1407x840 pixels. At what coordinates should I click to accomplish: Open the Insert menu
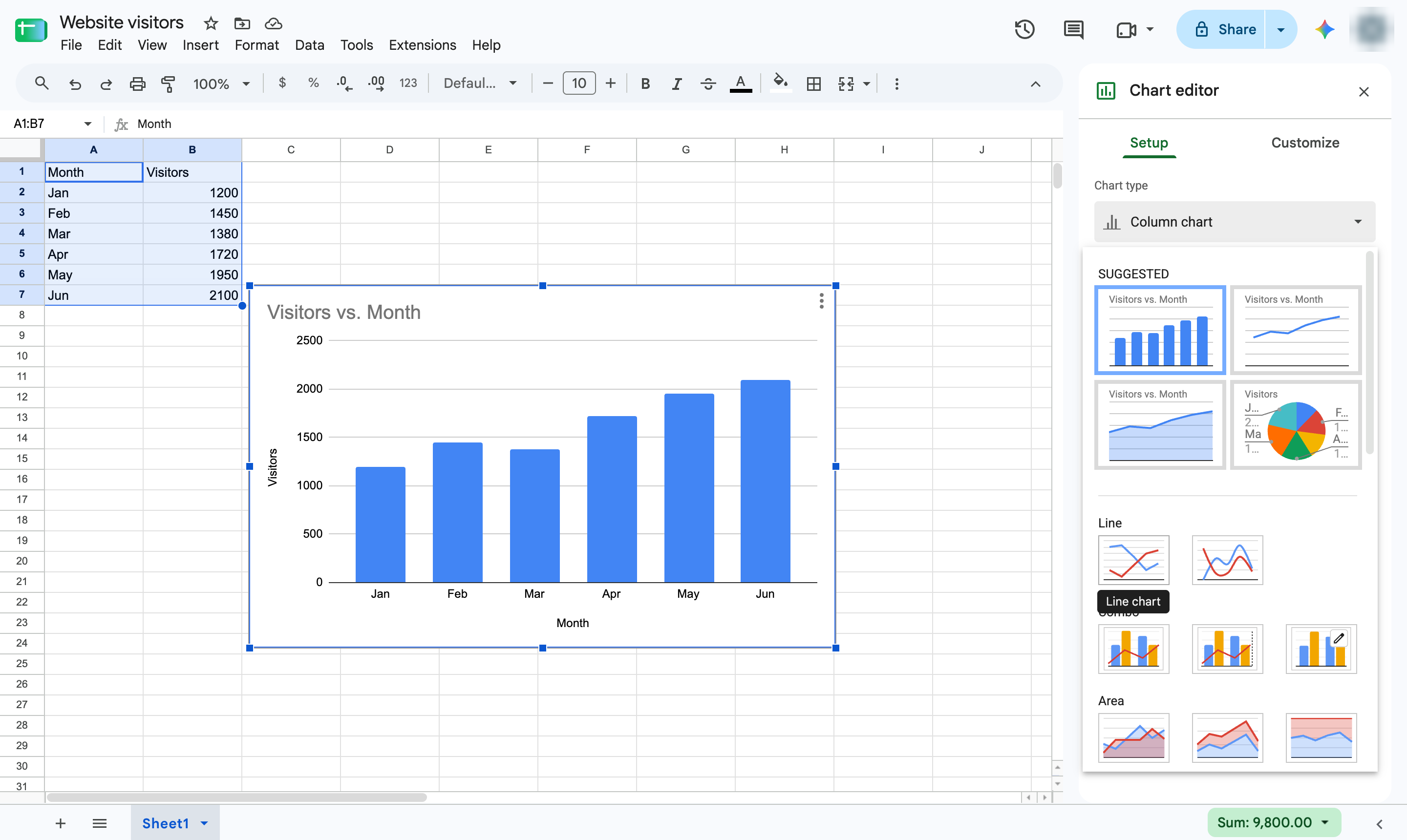click(x=200, y=45)
